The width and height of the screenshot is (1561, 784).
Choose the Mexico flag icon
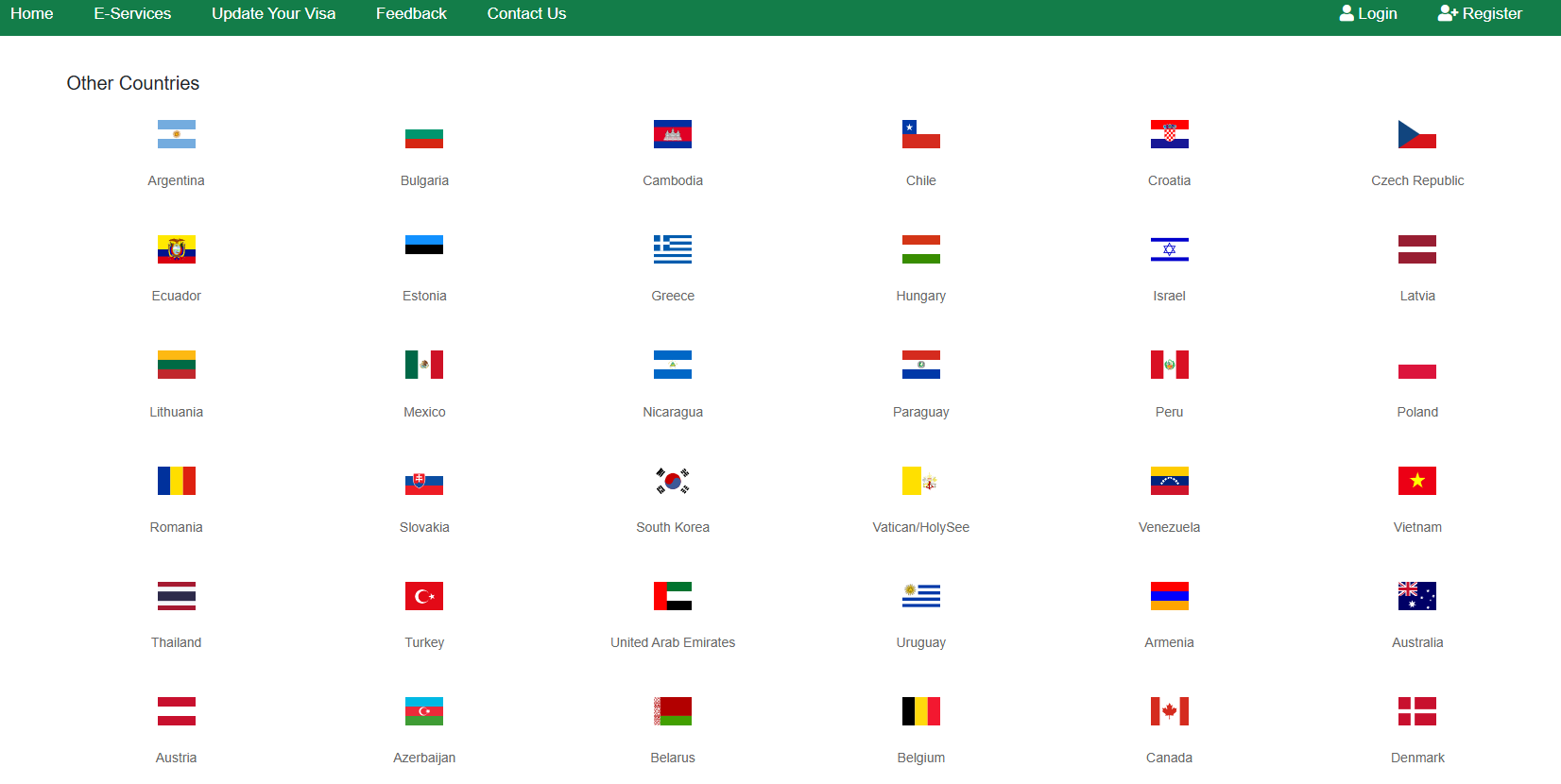coord(424,365)
